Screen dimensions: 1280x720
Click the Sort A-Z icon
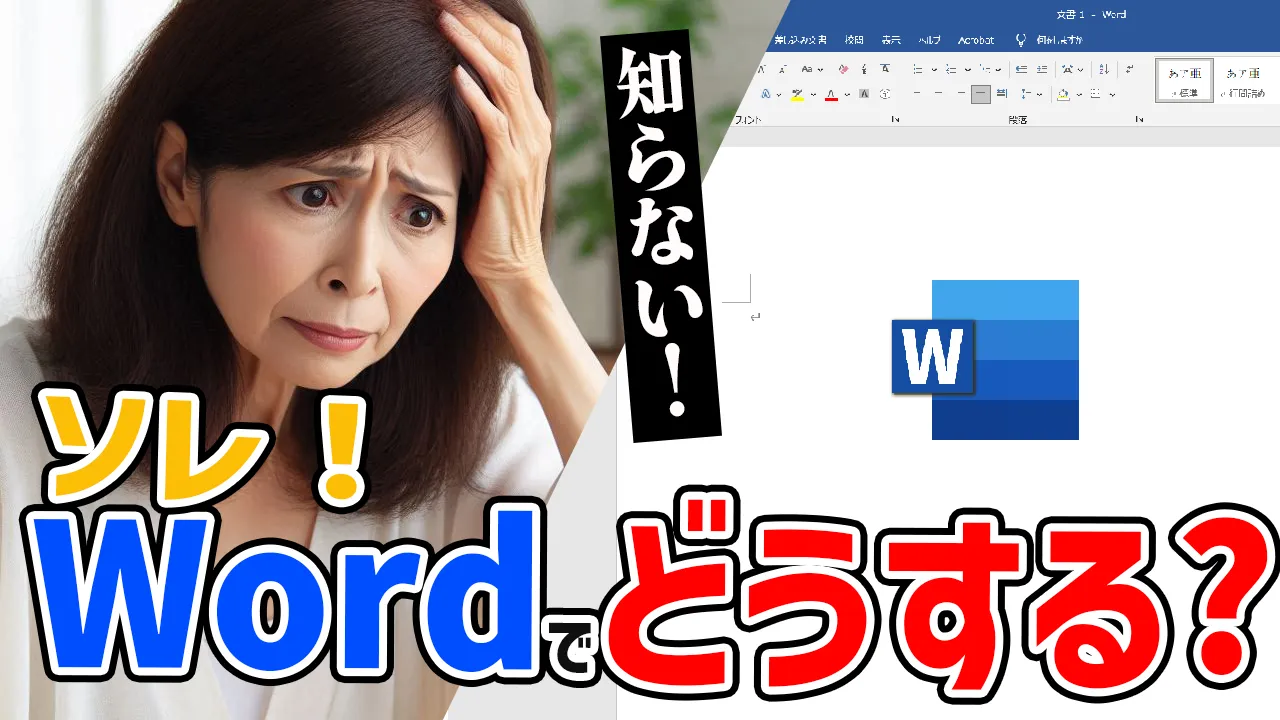click(x=1104, y=69)
